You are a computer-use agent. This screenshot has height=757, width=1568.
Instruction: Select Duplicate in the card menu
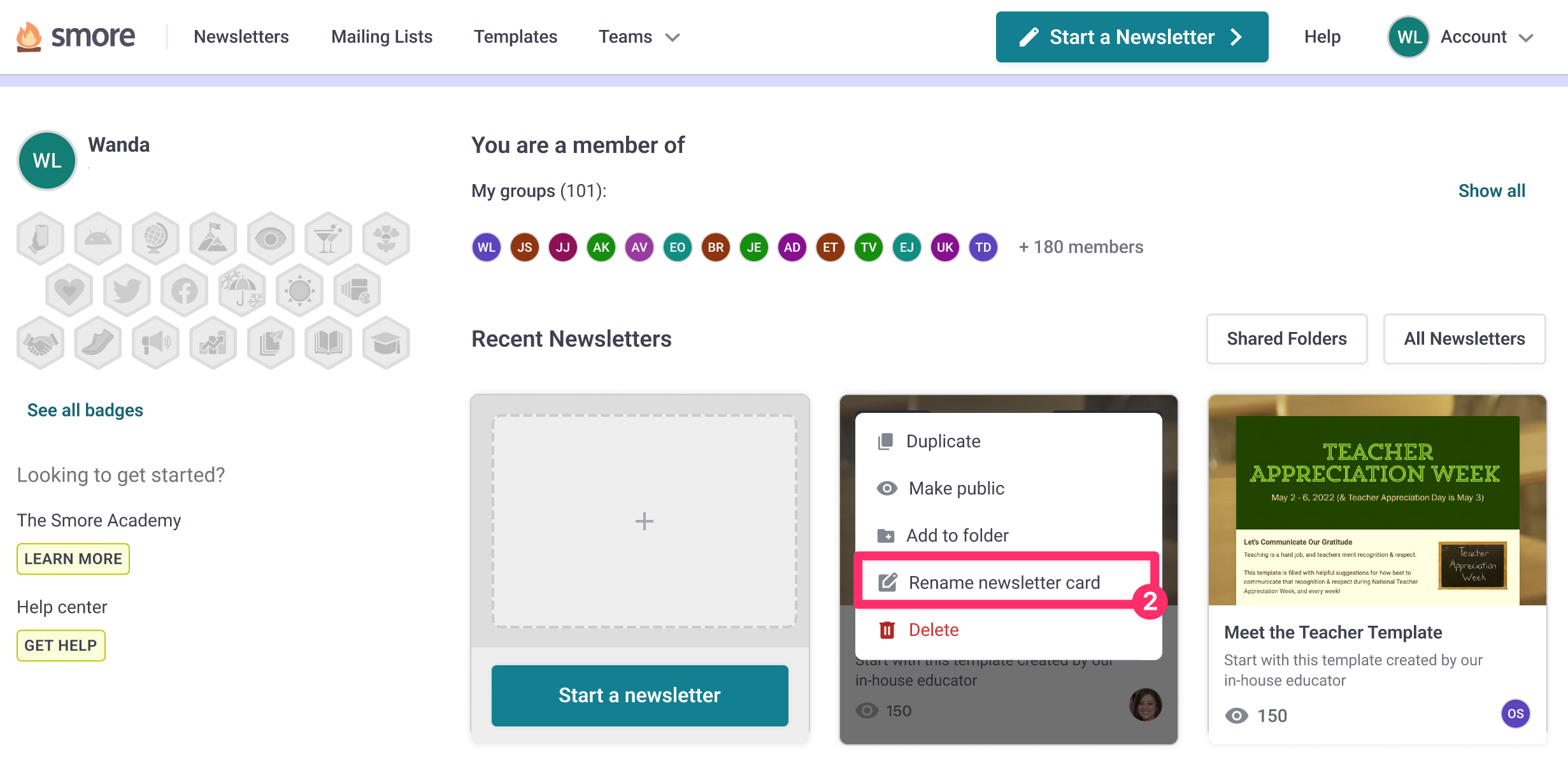click(943, 441)
